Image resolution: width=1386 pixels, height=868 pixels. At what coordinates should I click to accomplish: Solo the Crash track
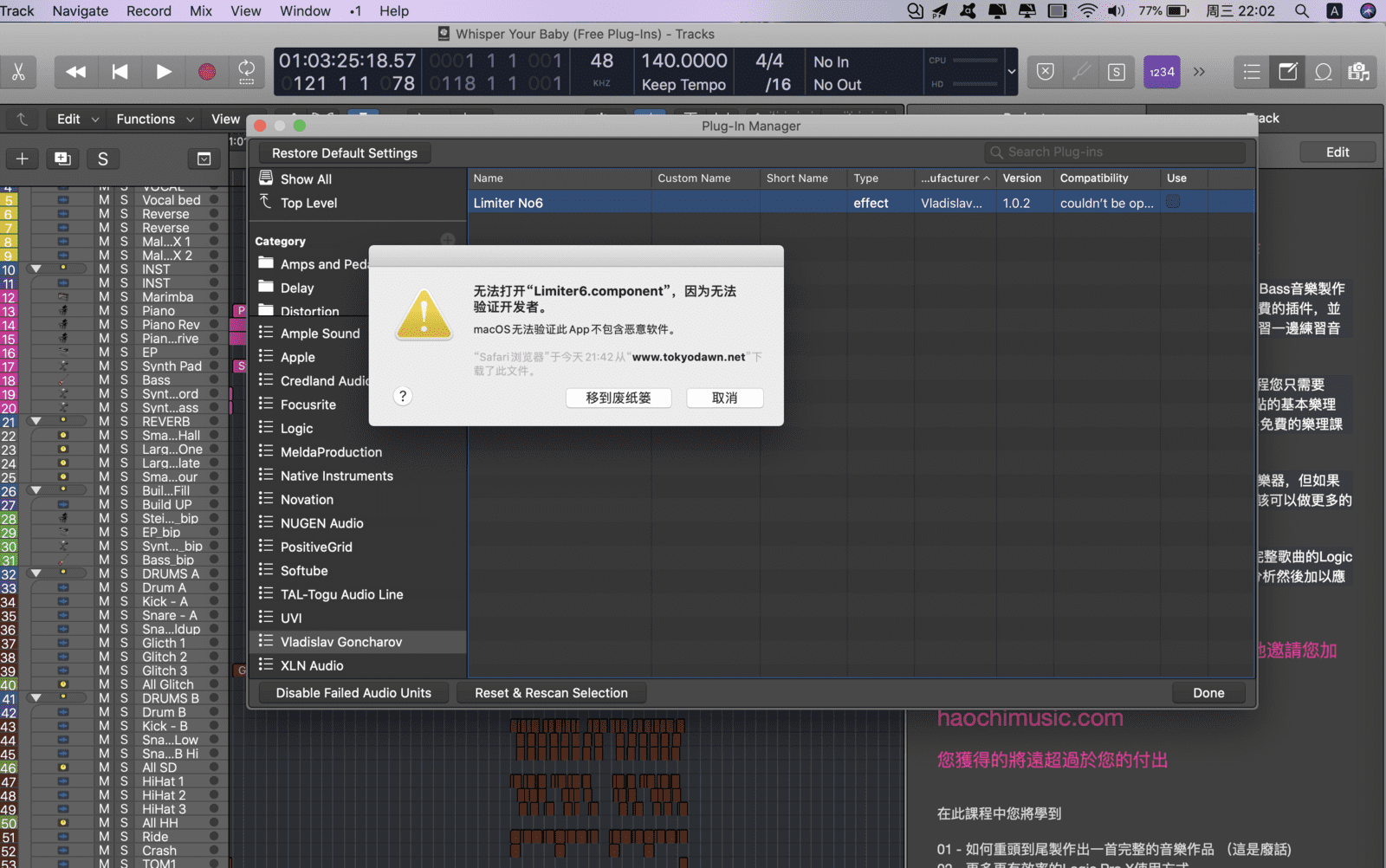click(x=124, y=851)
